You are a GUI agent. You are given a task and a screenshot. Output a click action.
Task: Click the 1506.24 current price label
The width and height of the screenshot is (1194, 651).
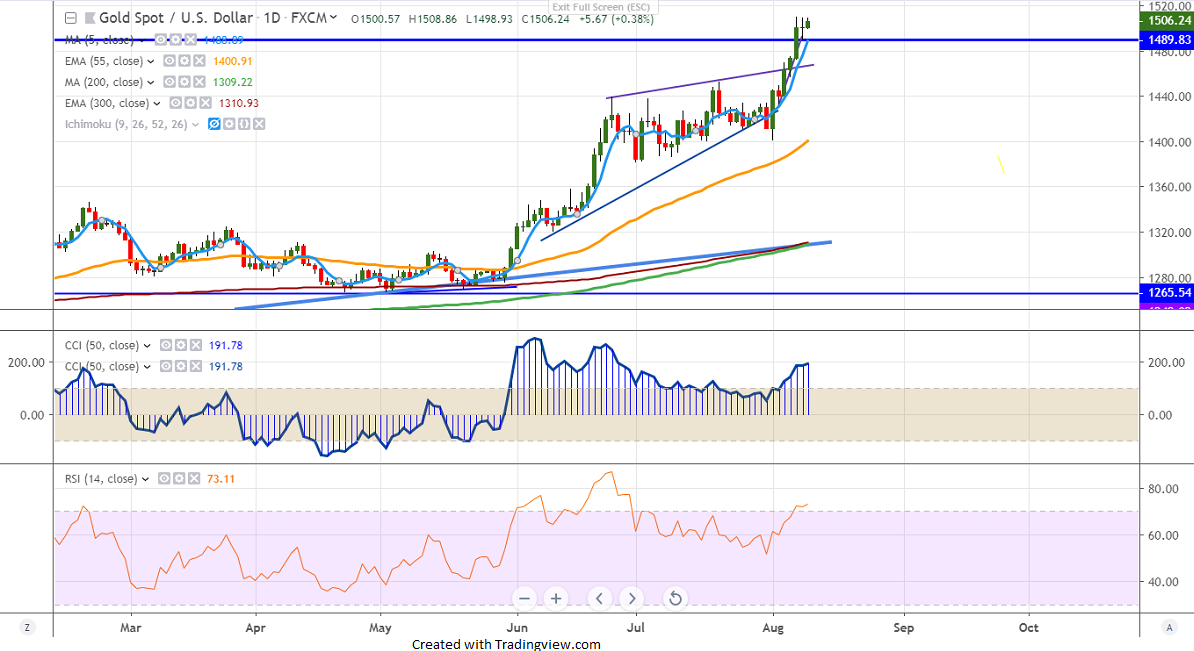click(1167, 21)
